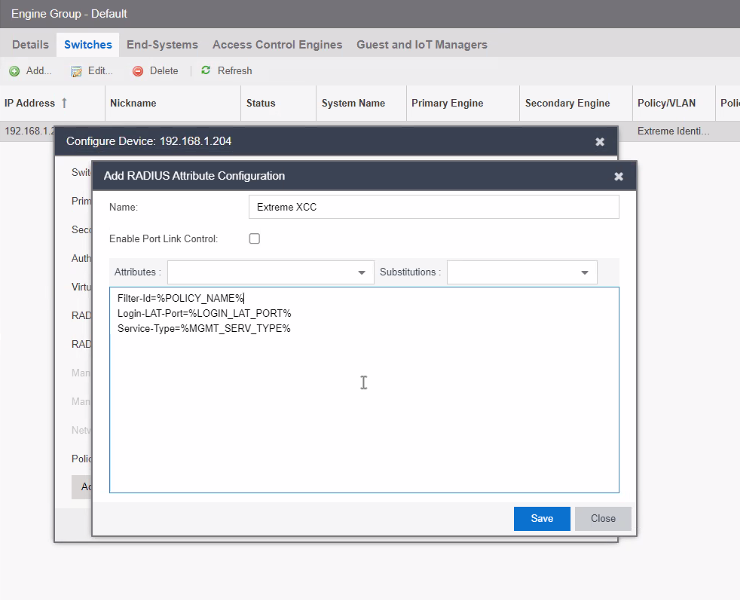Click the Primary Engine column header
This screenshot has height=600, width=740.
point(447,103)
